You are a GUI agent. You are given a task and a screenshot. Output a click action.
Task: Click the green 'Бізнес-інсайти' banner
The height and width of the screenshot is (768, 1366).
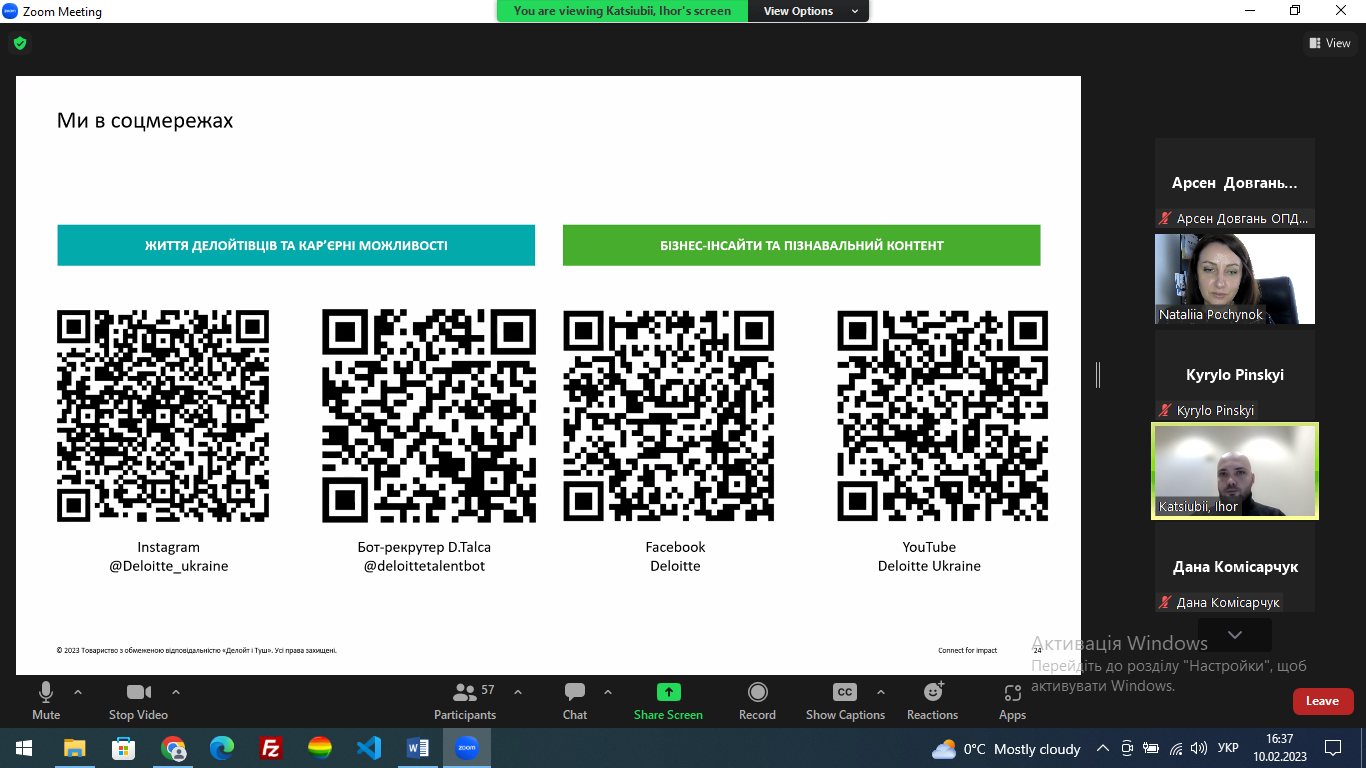[x=802, y=245]
